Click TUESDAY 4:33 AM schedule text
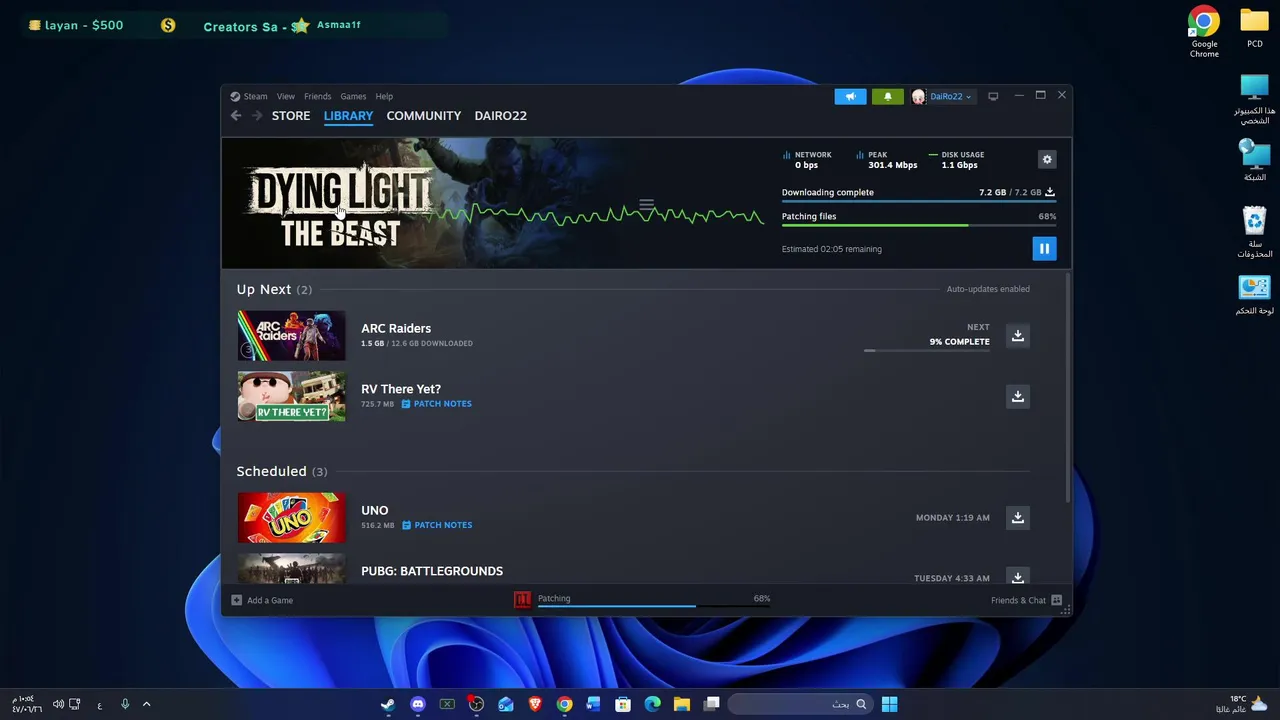 click(951, 578)
